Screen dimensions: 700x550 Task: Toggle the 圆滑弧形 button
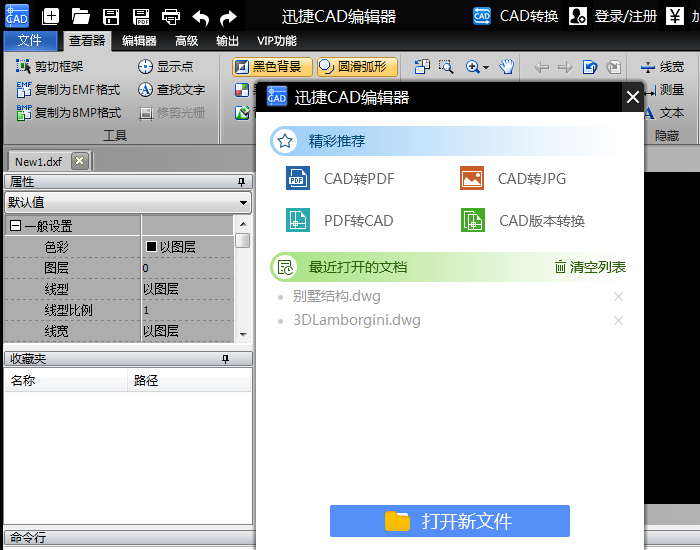358,67
